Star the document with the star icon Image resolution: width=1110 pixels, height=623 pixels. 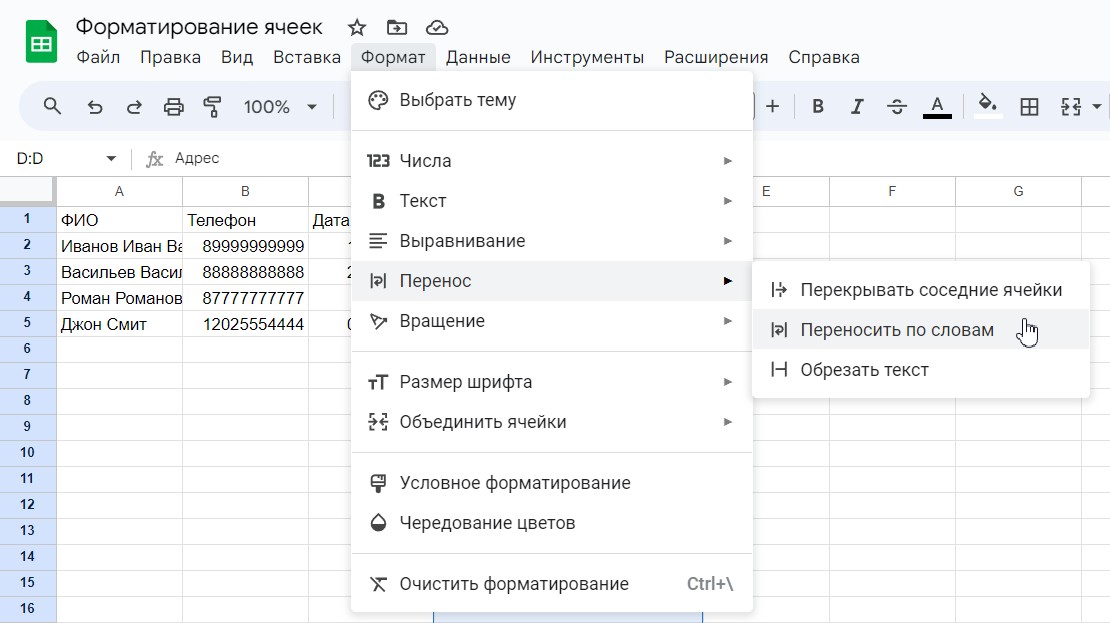357,27
